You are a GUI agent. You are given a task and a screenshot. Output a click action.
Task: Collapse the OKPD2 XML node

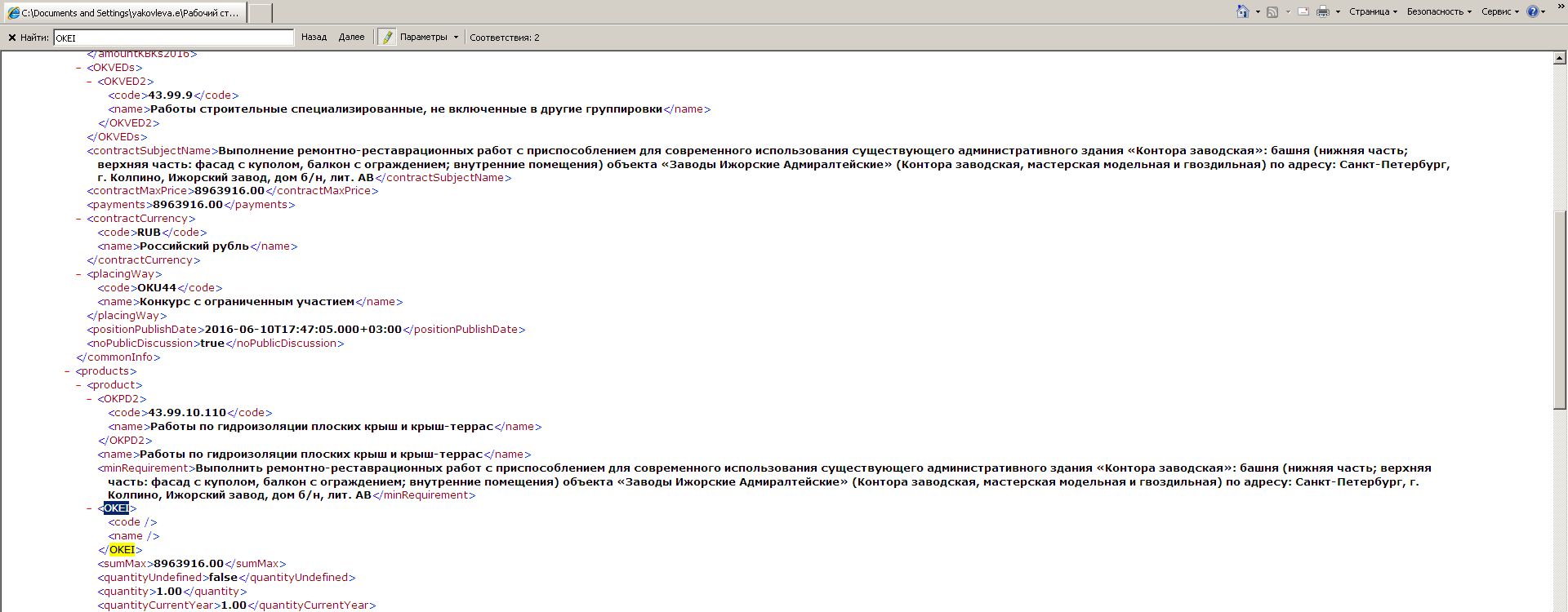(x=90, y=399)
